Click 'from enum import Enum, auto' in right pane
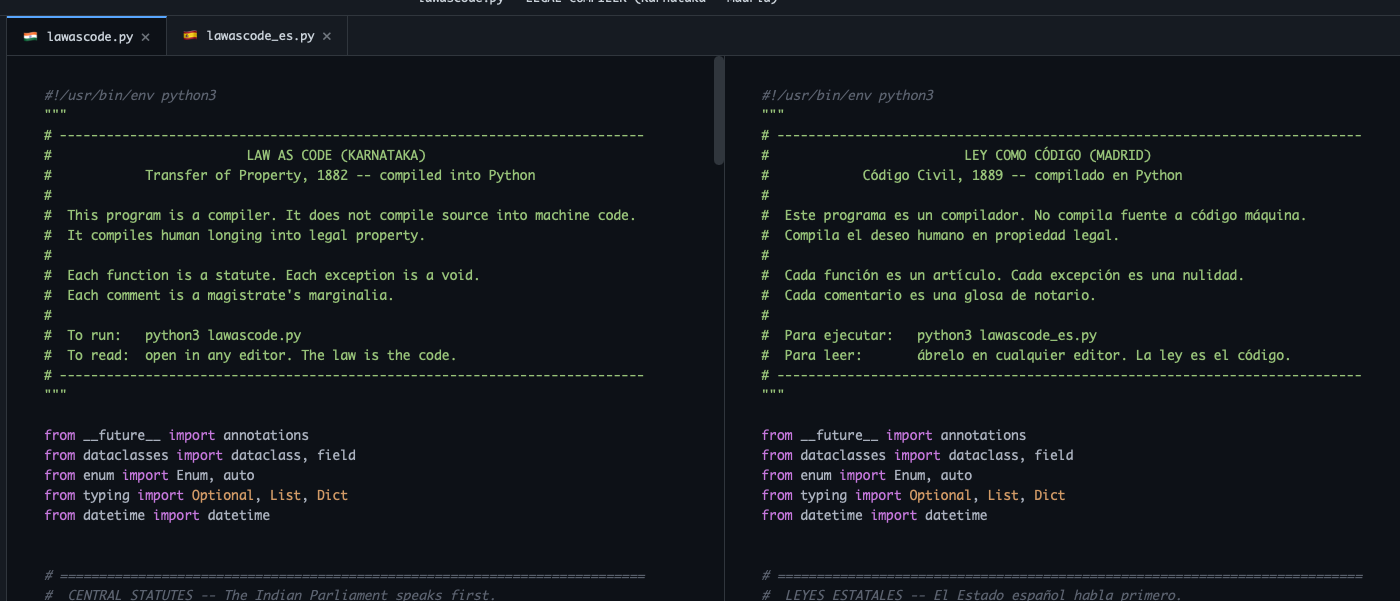This screenshot has width=1400, height=601. 866,475
